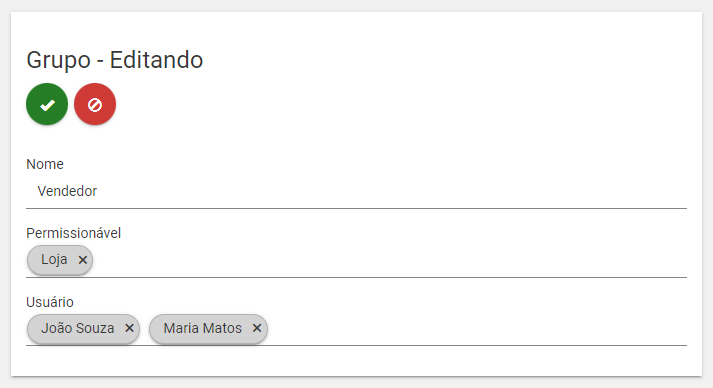
Task: Focus the Permissionável chips input area
Action: pos(356,261)
